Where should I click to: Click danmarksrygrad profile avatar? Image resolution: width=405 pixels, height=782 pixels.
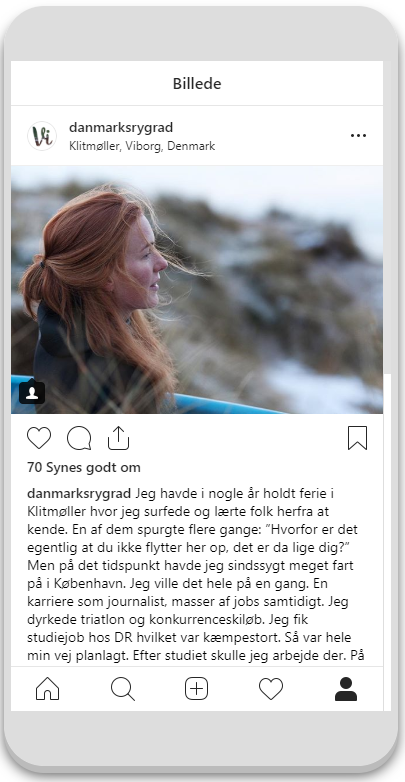click(x=42, y=136)
